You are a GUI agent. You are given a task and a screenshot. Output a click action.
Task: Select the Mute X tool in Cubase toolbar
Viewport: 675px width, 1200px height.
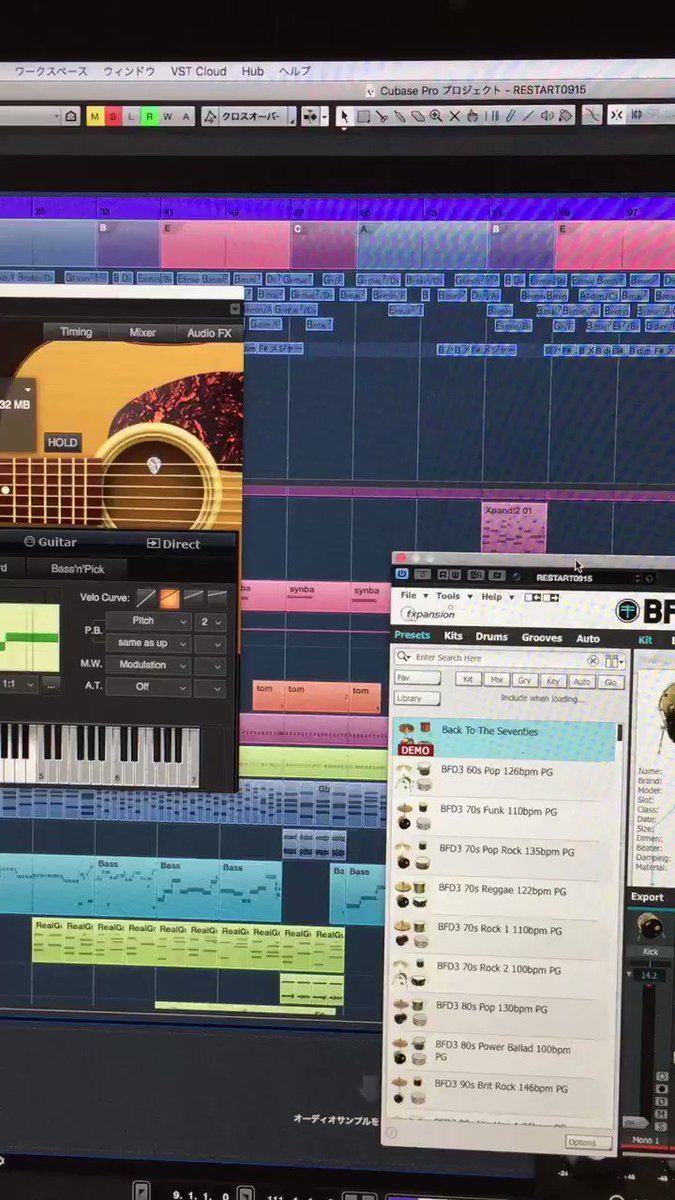[454, 116]
